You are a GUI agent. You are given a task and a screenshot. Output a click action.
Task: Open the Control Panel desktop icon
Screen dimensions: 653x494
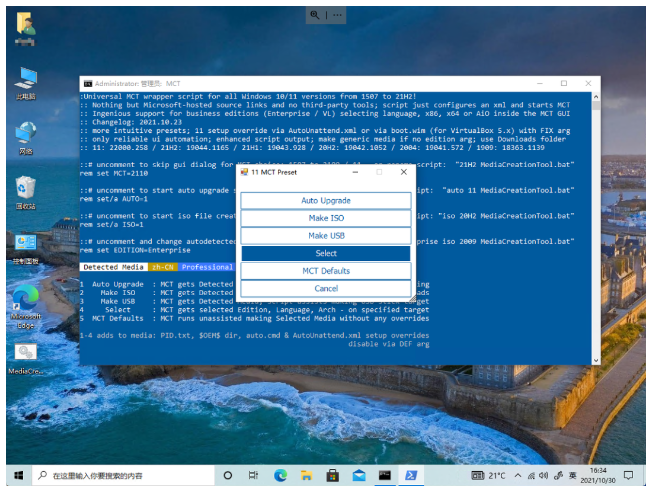(x=26, y=245)
